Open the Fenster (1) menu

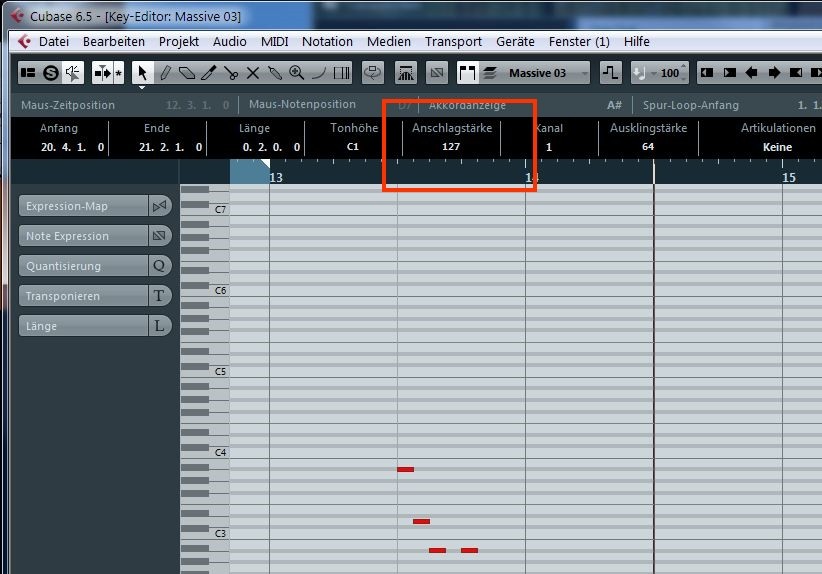pos(579,41)
